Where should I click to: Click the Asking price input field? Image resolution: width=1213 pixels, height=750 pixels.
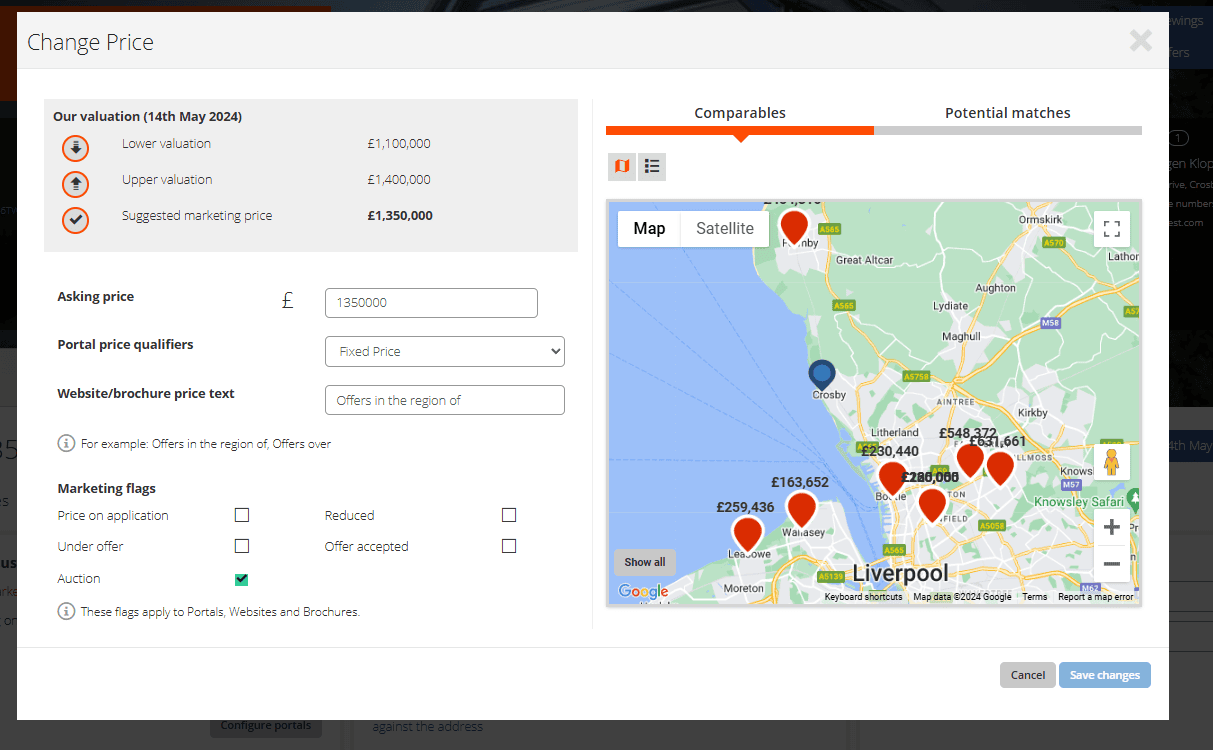tap(431, 303)
